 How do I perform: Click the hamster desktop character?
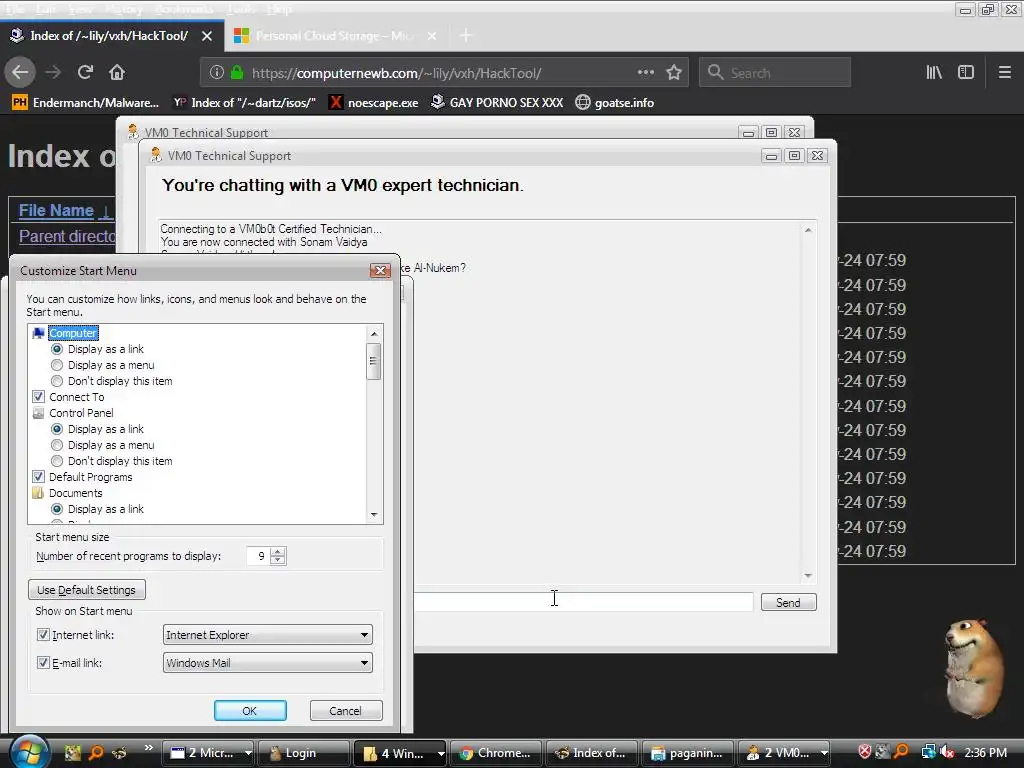pyautogui.click(x=974, y=668)
